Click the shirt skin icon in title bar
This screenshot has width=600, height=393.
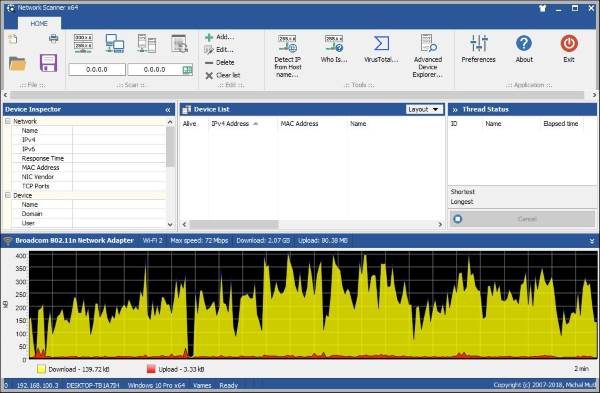click(x=542, y=8)
